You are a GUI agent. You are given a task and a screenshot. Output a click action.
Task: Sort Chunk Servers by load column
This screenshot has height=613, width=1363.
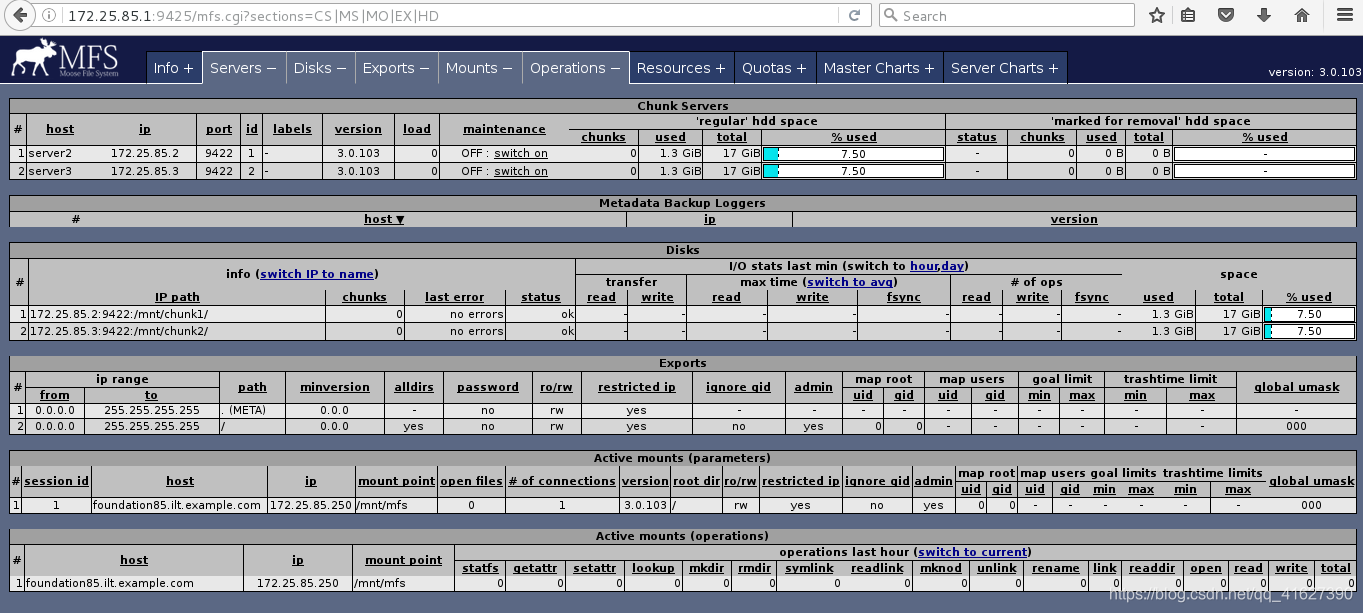(x=417, y=129)
